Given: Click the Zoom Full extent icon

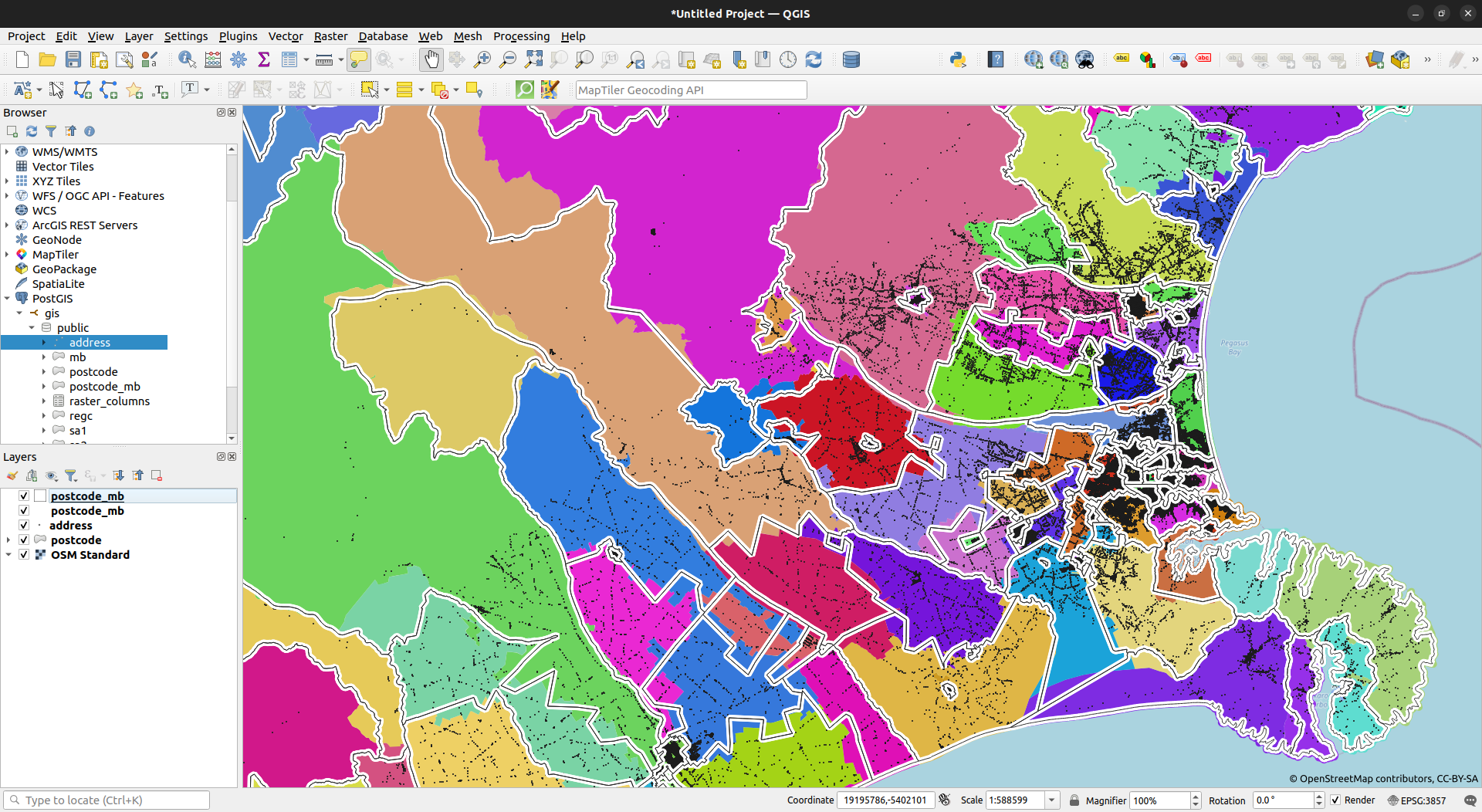Looking at the screenshot, I should pyautogui.click(x=533, y=59).
